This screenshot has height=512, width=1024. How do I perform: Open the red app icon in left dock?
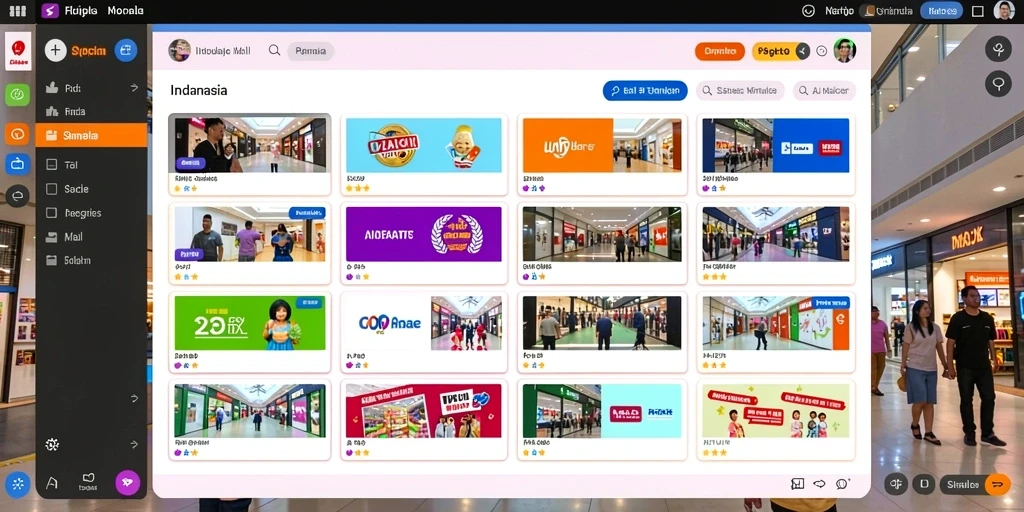pyautogui.click(x=18, y=51)
